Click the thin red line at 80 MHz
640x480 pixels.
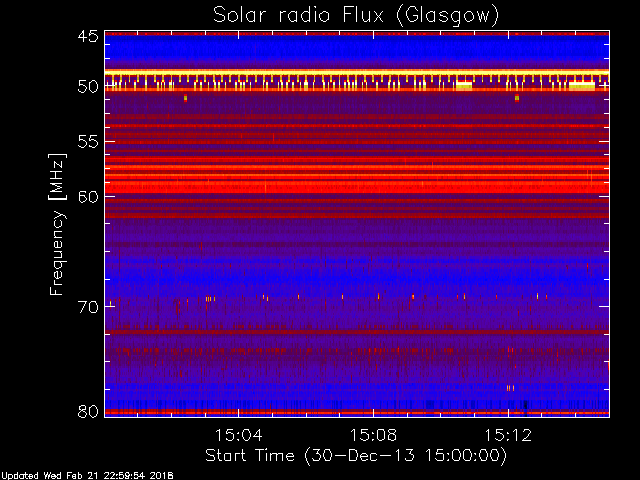356,412
